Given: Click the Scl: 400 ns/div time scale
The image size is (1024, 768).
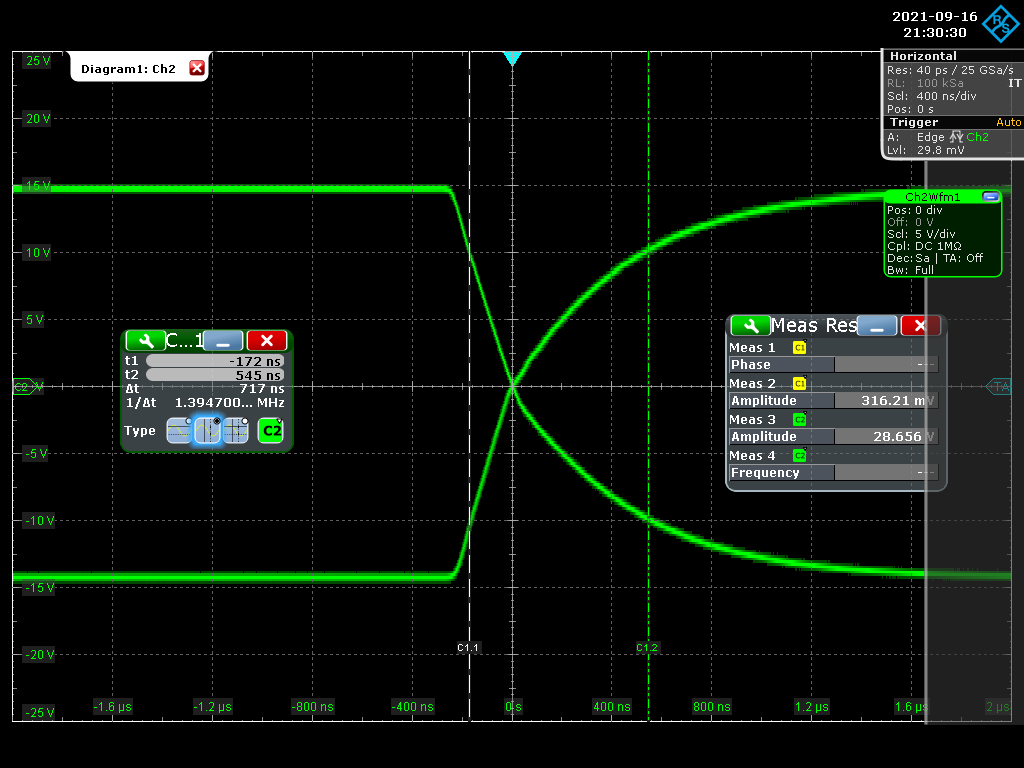Looking at the screenshot, I should point(932,96).
